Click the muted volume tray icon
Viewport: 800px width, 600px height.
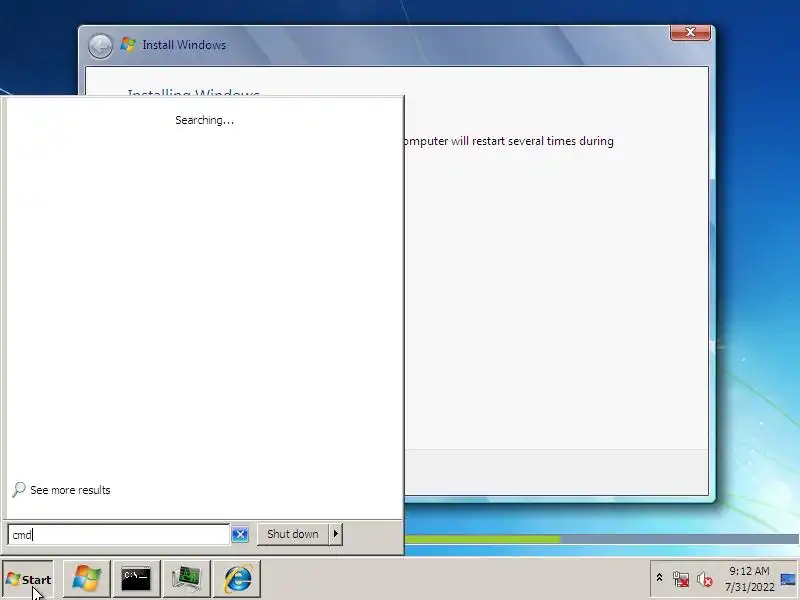click(x=705, y=579)
